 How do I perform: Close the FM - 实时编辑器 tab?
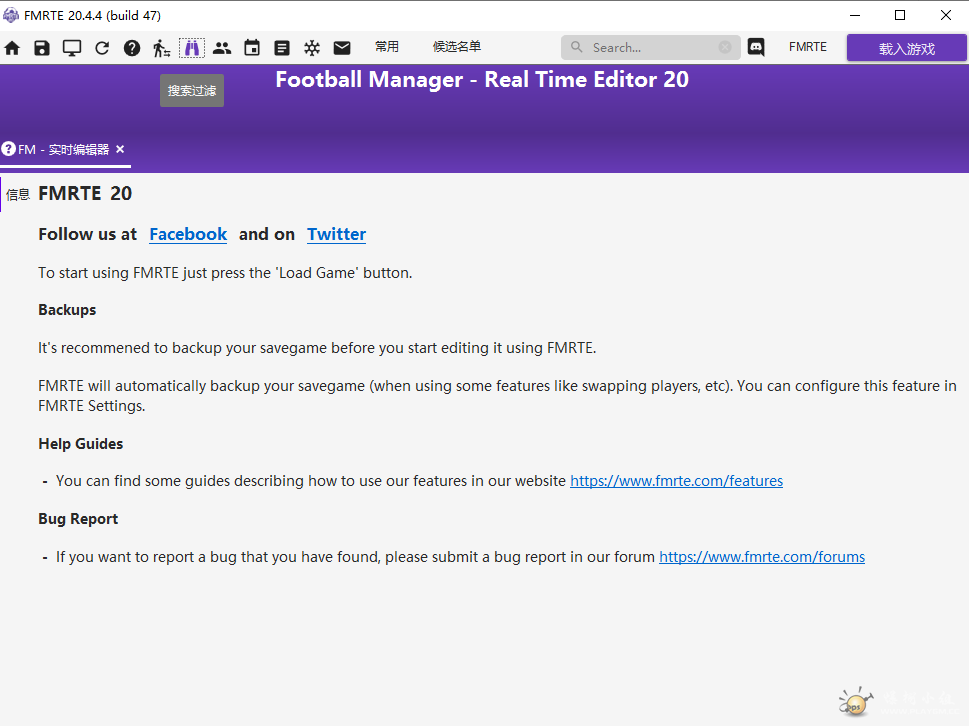(121, 150)
